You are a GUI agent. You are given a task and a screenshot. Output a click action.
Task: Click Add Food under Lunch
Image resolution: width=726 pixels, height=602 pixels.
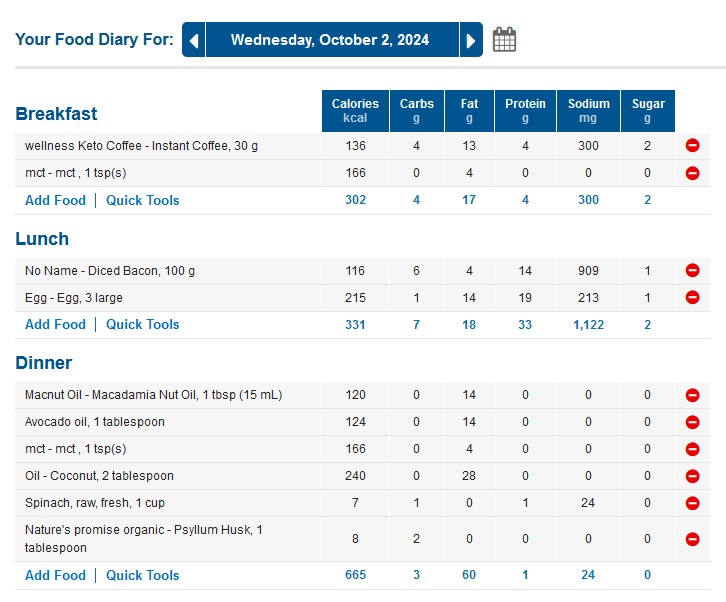pos(55,324)
